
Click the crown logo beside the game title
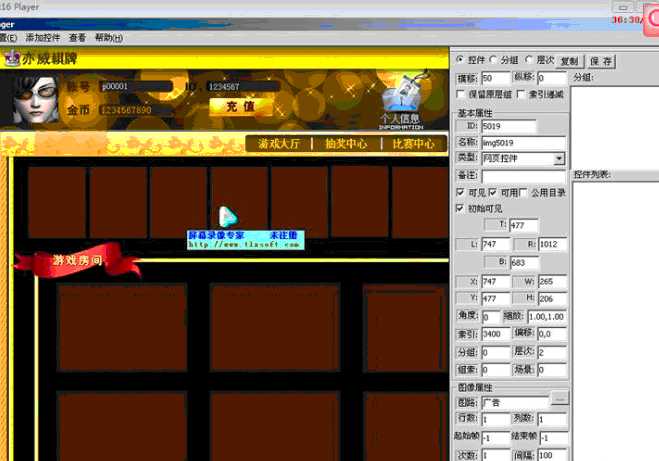point(11,56)
